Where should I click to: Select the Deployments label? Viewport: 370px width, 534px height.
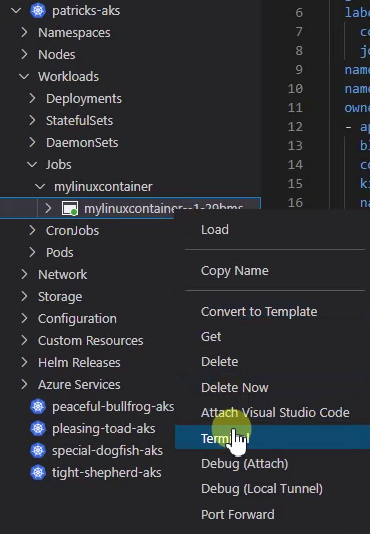pos(84,99)
